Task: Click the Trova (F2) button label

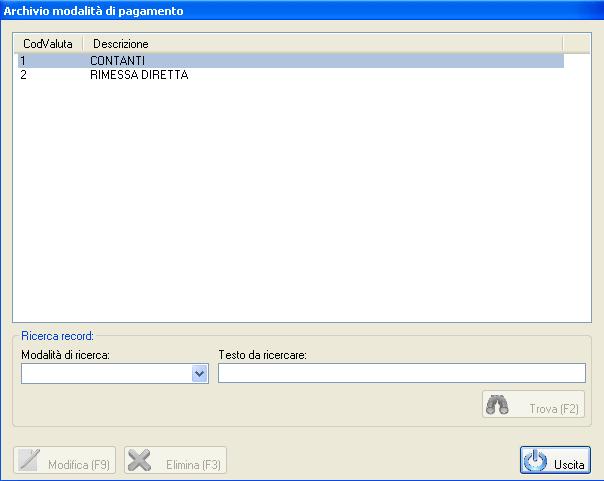Action: tap(554, 409)
